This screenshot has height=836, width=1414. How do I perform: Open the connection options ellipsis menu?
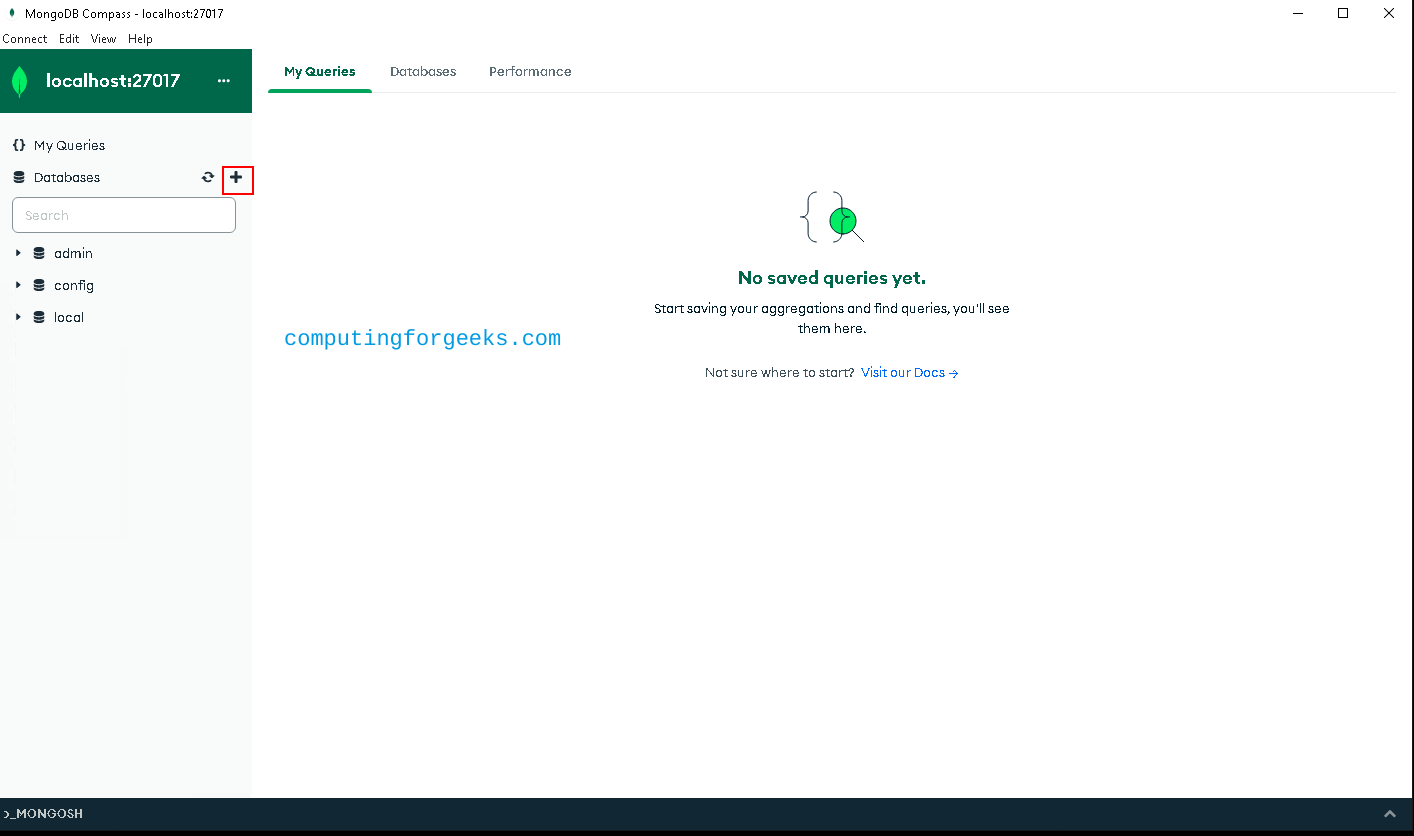click(x=223, y=81)
